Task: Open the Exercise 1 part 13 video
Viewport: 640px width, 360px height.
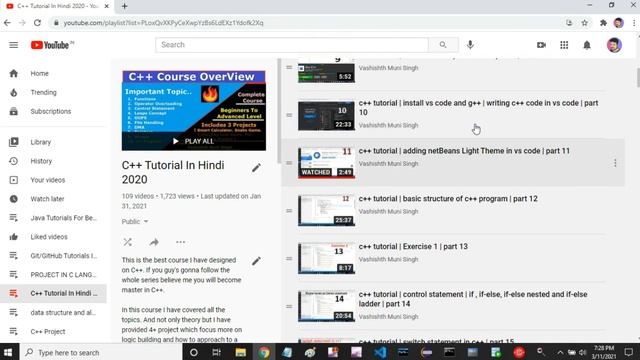Action: pos(413,247)
